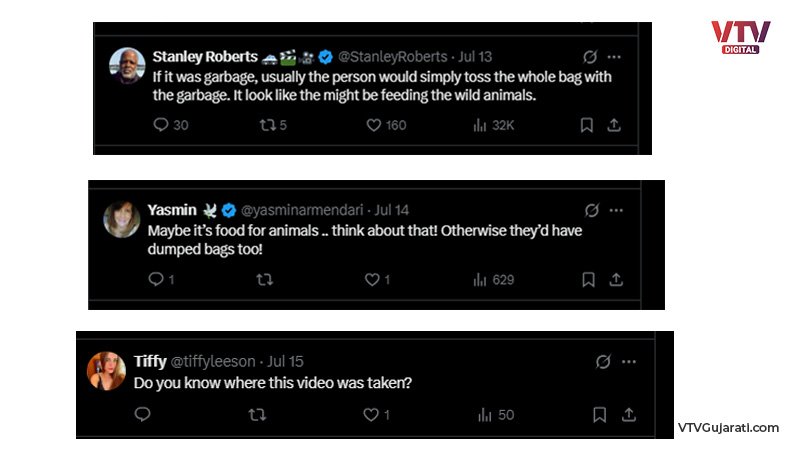Image resolution: width=800 pixels, height=450 pixels.
Task: Open more options on Stanley Roberts' tweet
Action: pos(614,57)
